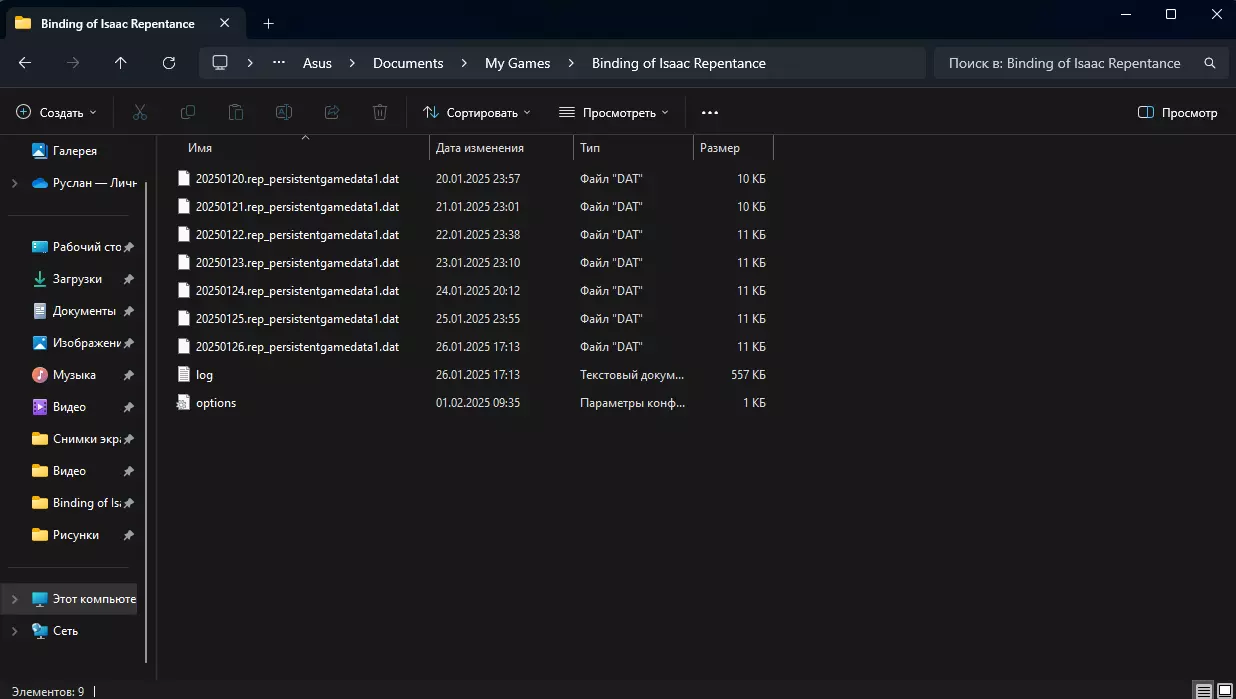Switch to details view icon at bottom right

[1204, 691]
